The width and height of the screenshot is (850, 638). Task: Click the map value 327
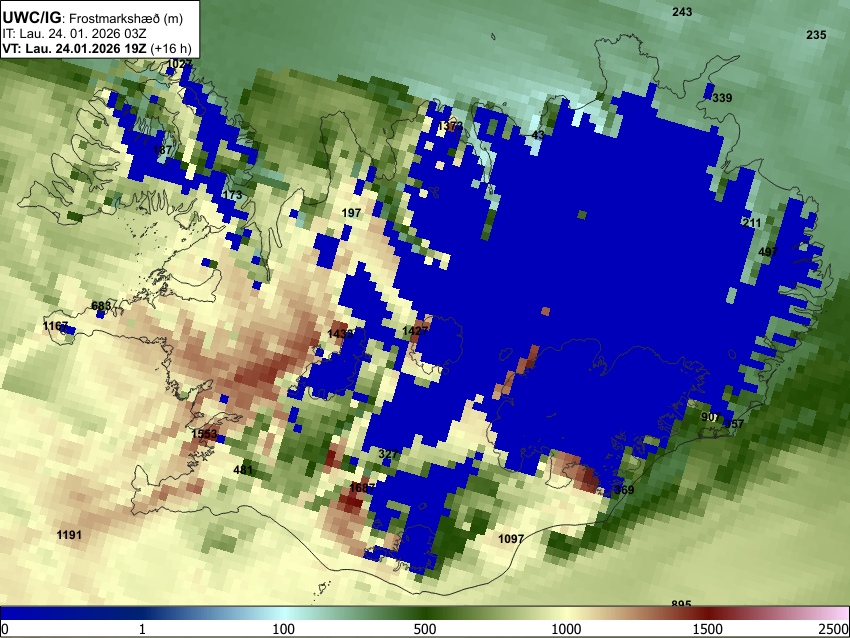click(388, 454)
